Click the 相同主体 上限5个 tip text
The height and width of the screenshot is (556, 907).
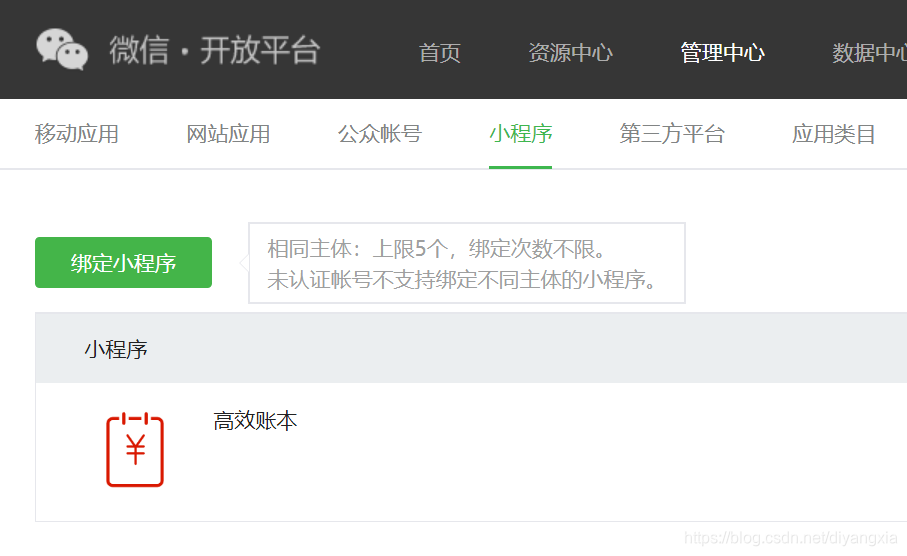[437, 249]
